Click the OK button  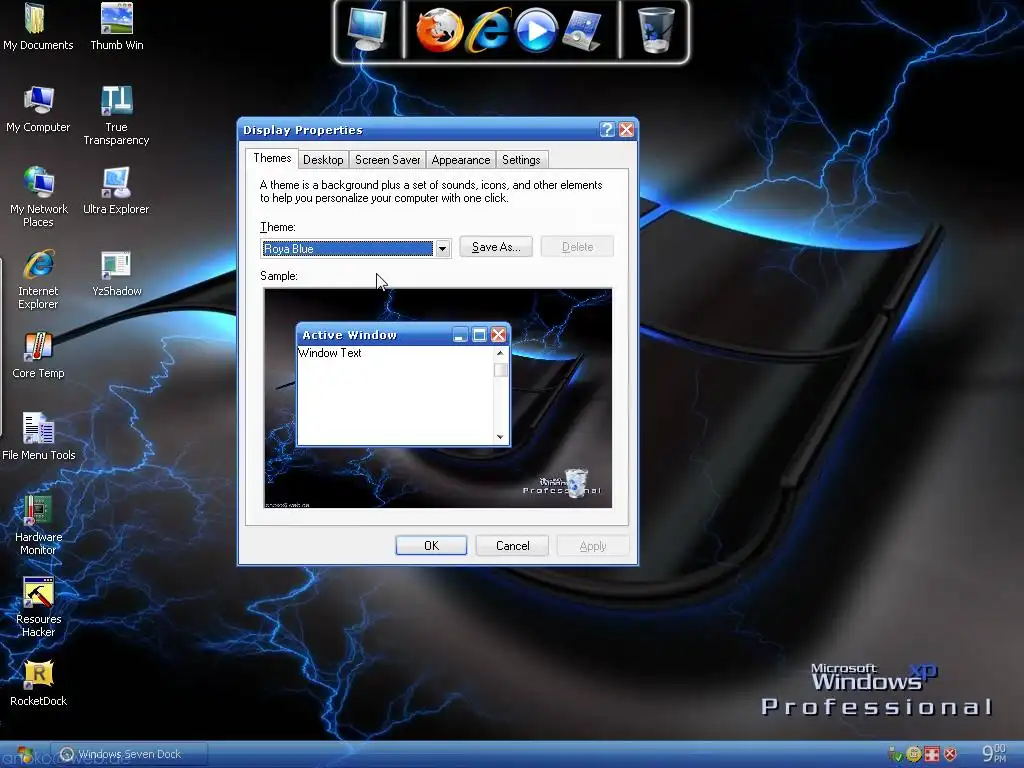(431, 545)
